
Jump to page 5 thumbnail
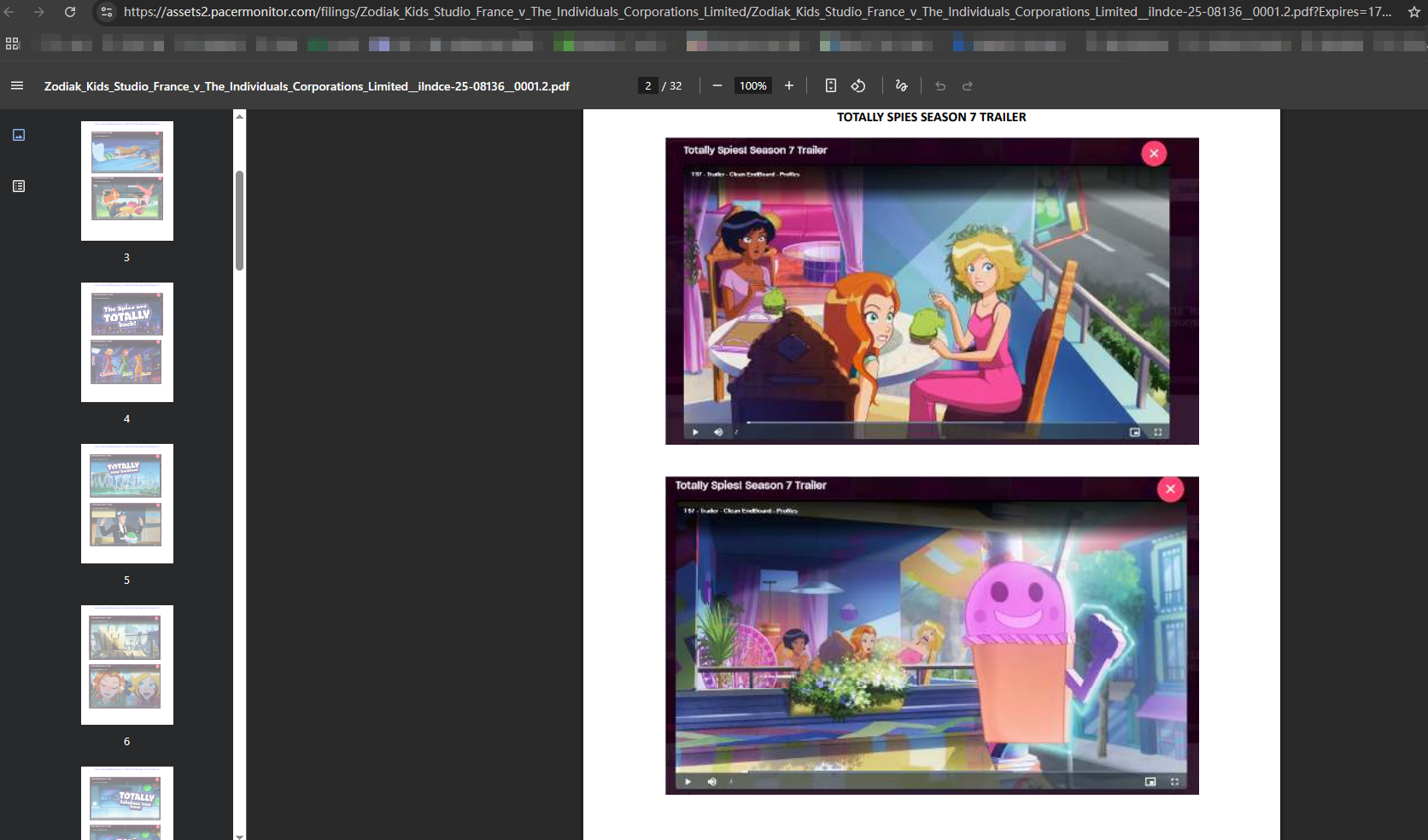(x=127, y=504)
